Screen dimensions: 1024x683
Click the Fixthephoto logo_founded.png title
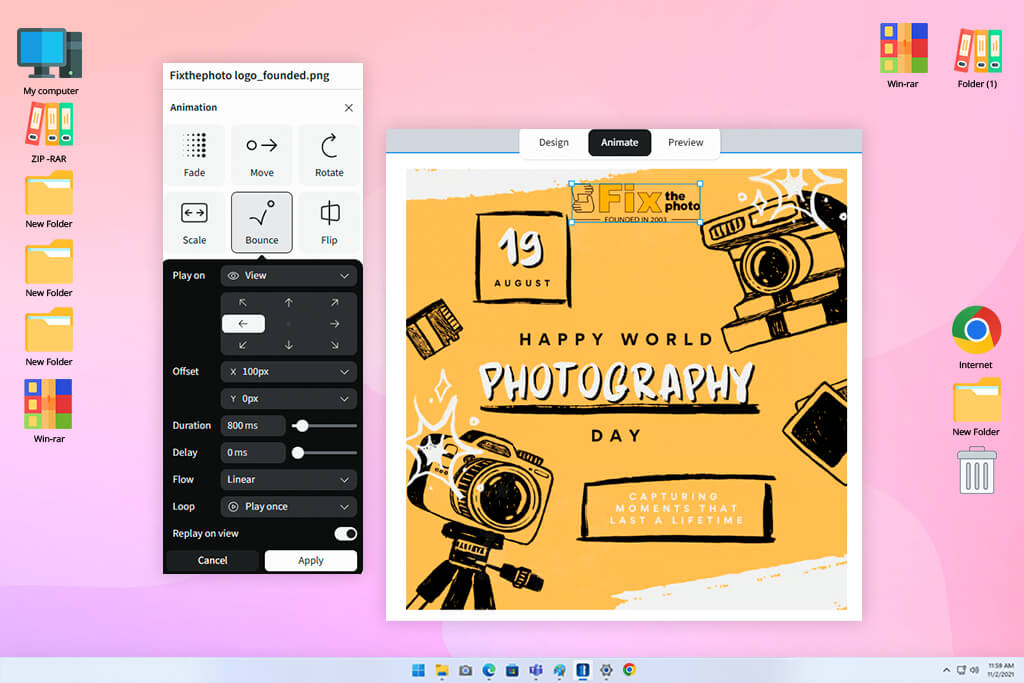249,75
